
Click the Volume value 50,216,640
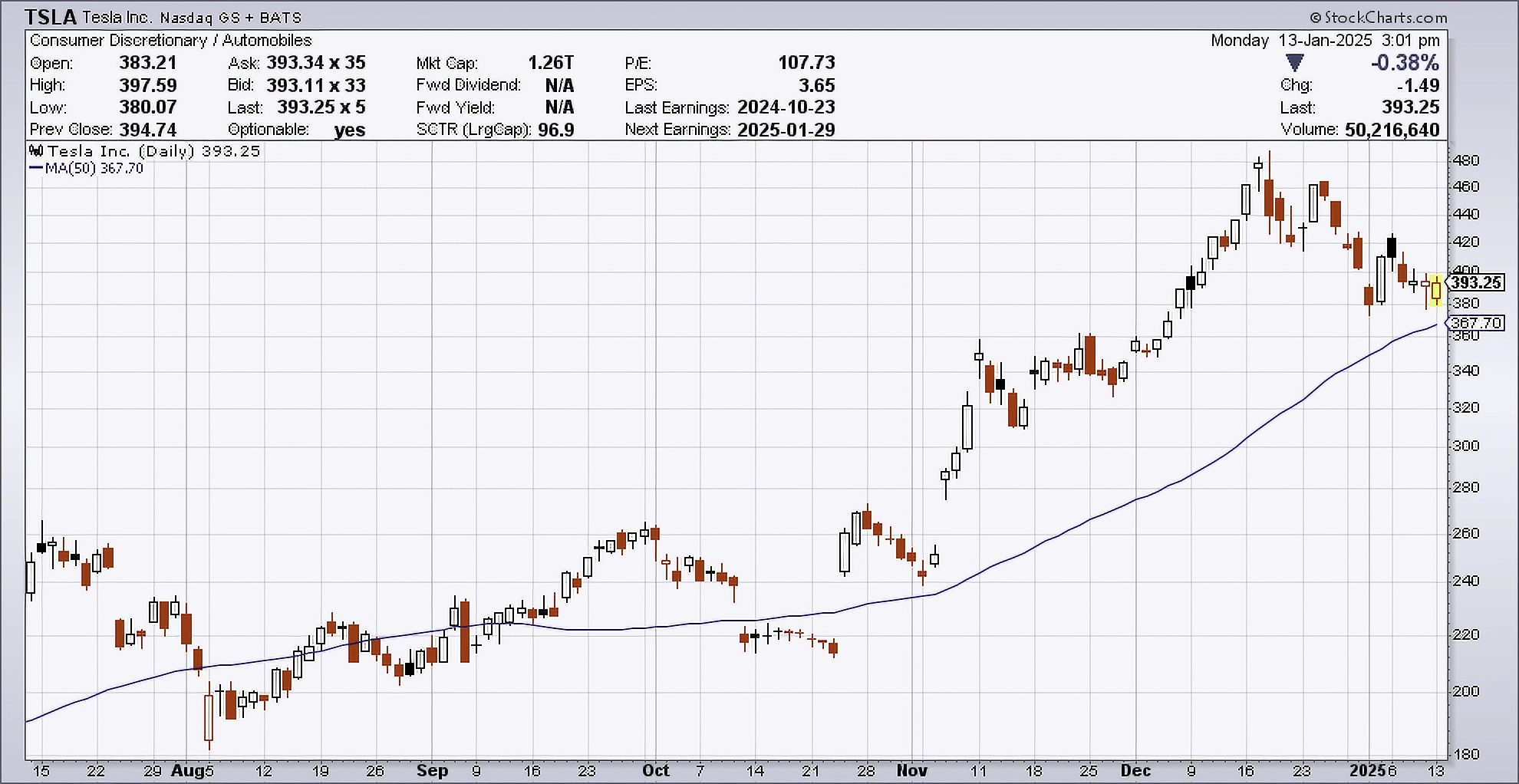(x=1392, y=130)
